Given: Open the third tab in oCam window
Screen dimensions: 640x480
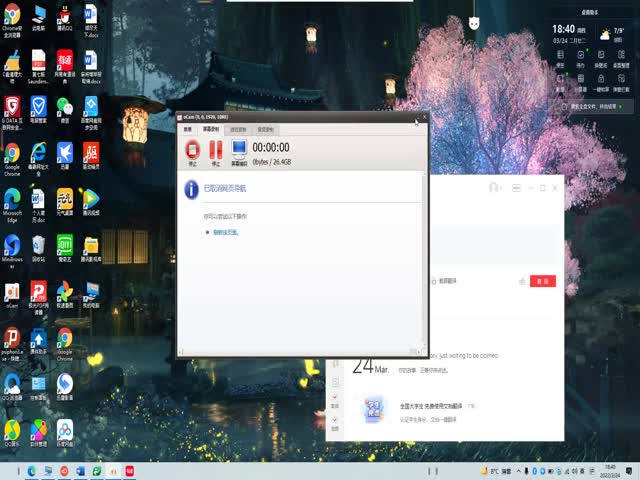Looking at the screenshot, I should pyautogui.click(x=238, y=129).
